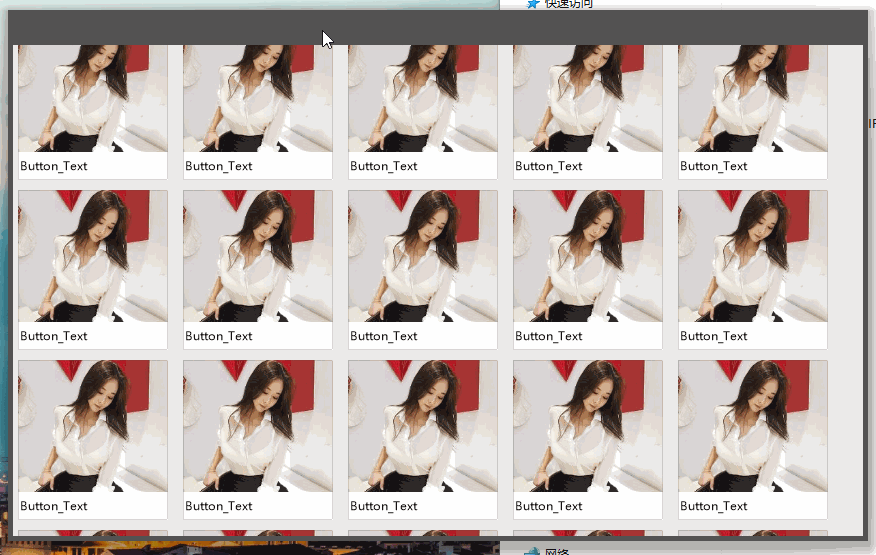Click the dark gray title bar of the gallery window
Screen dimensions: 876x555
point(436,27)
